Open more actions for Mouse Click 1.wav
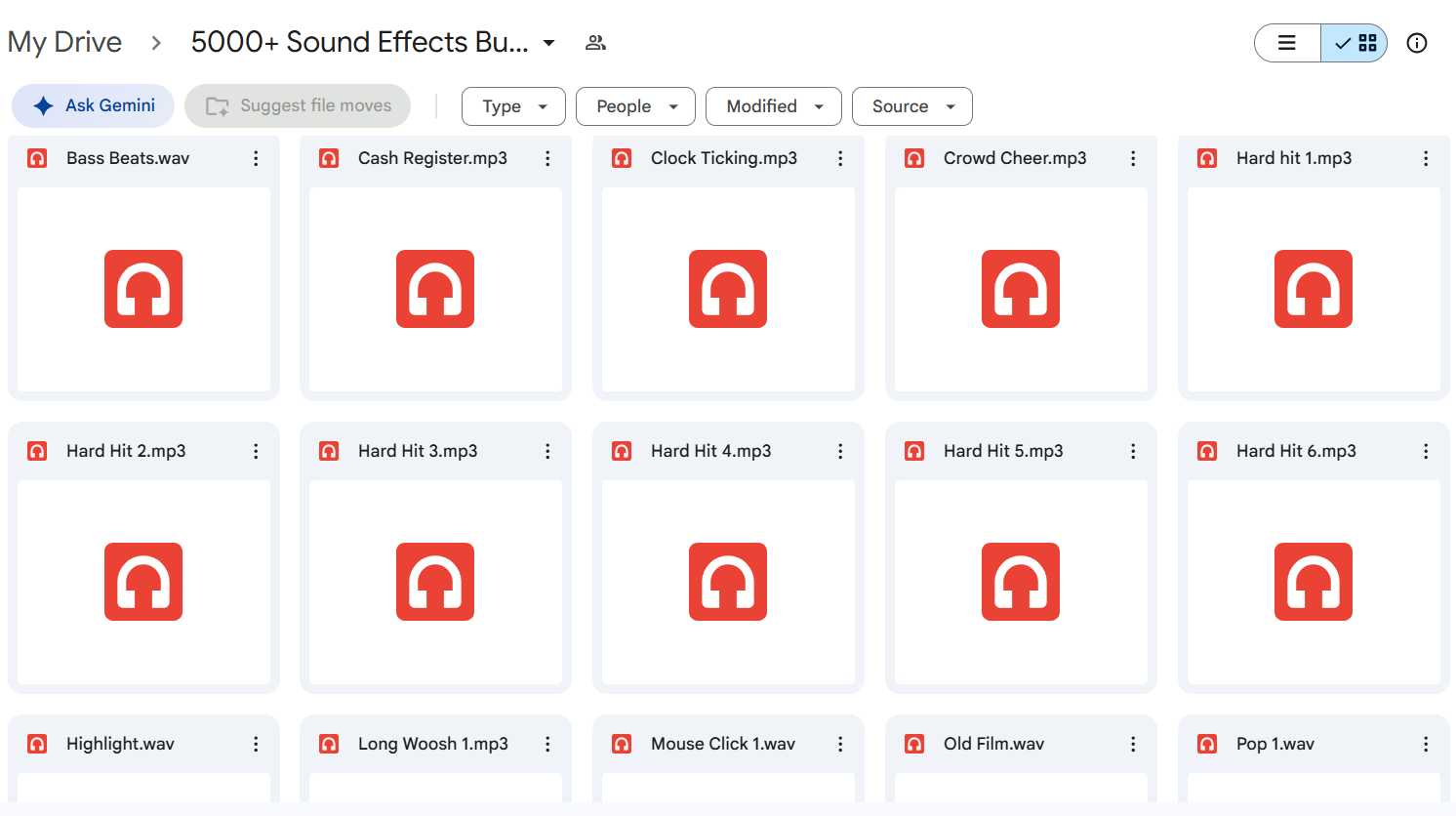The height and width of the screenshot is (816, 1456). tap(840, 744)
